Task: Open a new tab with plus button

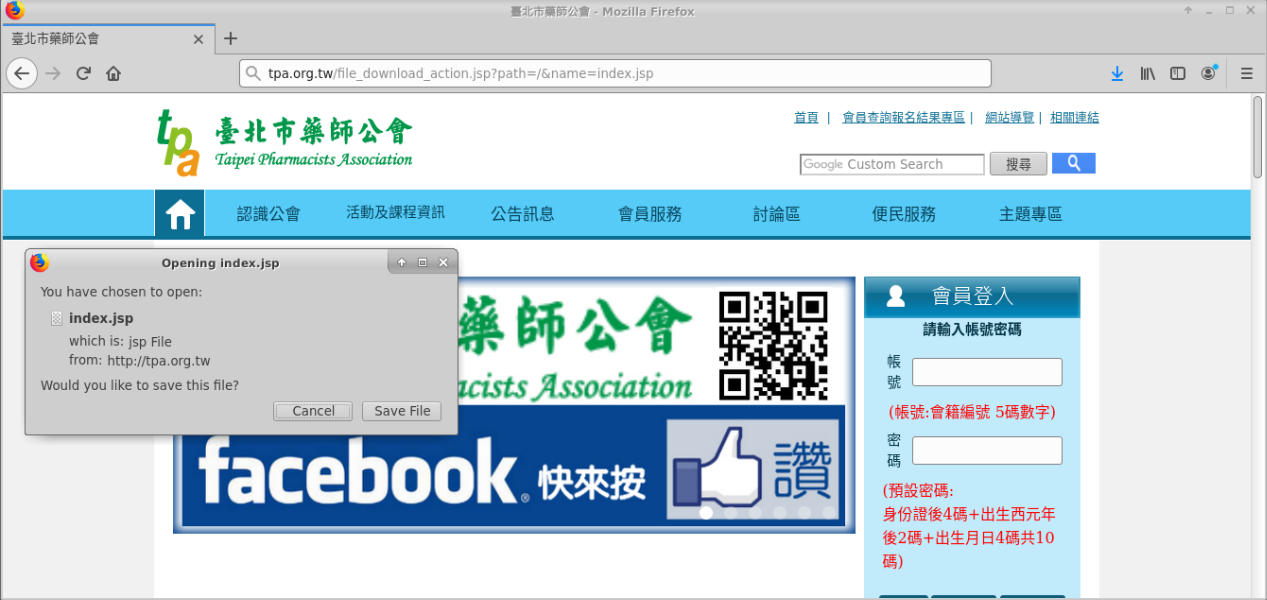Action: click(231, 39)
